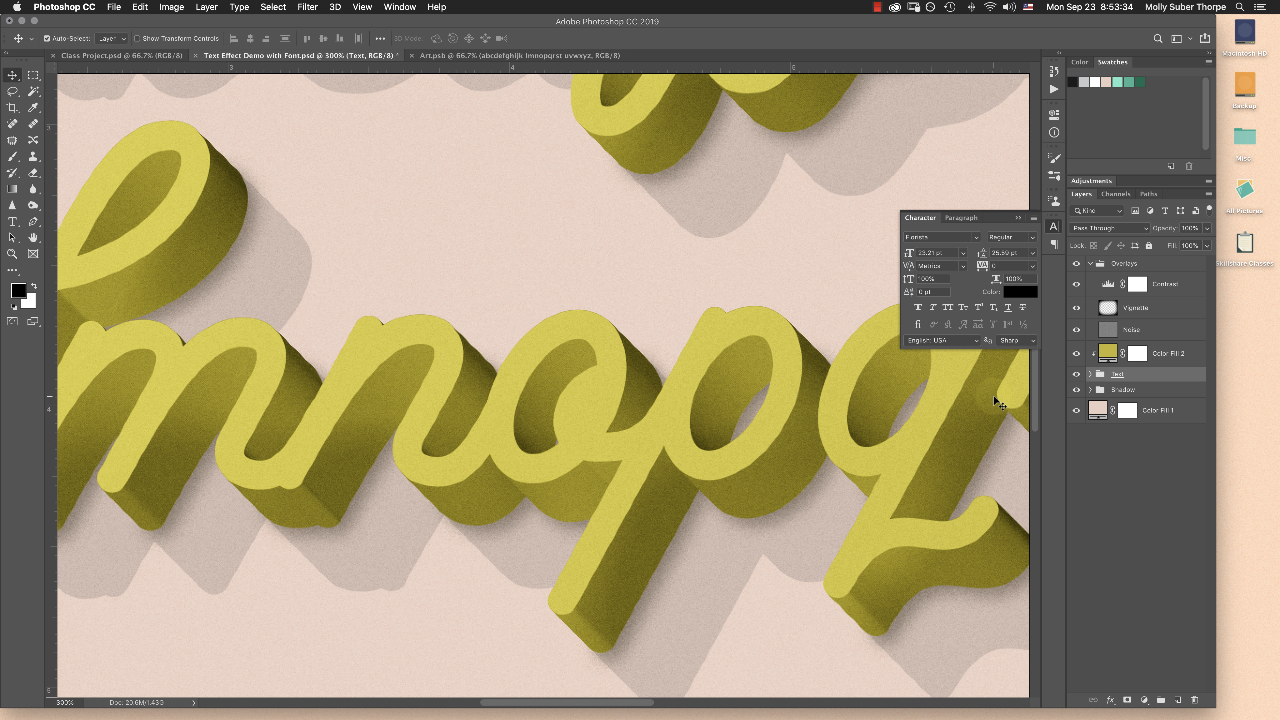Pick the Crop tool in toolbar
This screenshot has height=720, width=1280.
[13, 107]
